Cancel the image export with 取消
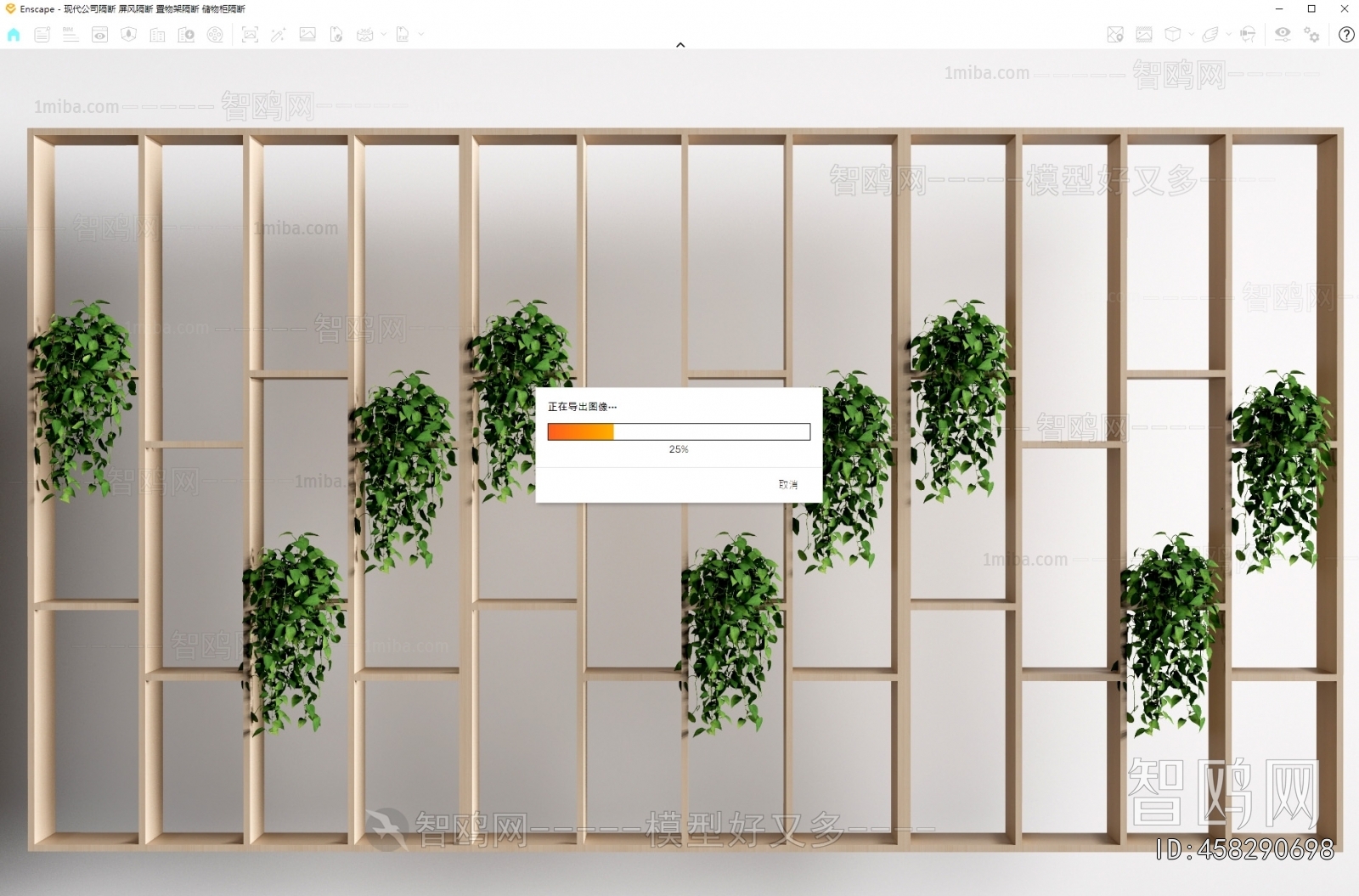1359x896 pixels. pyautogui.click(x=788, y=484)
